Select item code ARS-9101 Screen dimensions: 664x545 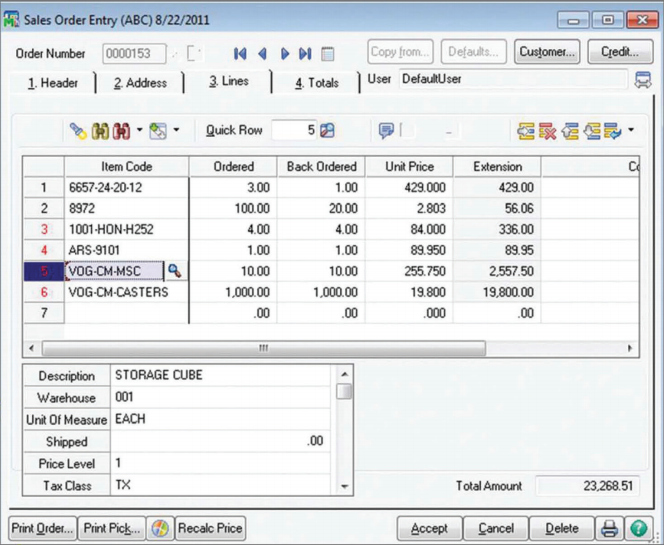[126, 250]
